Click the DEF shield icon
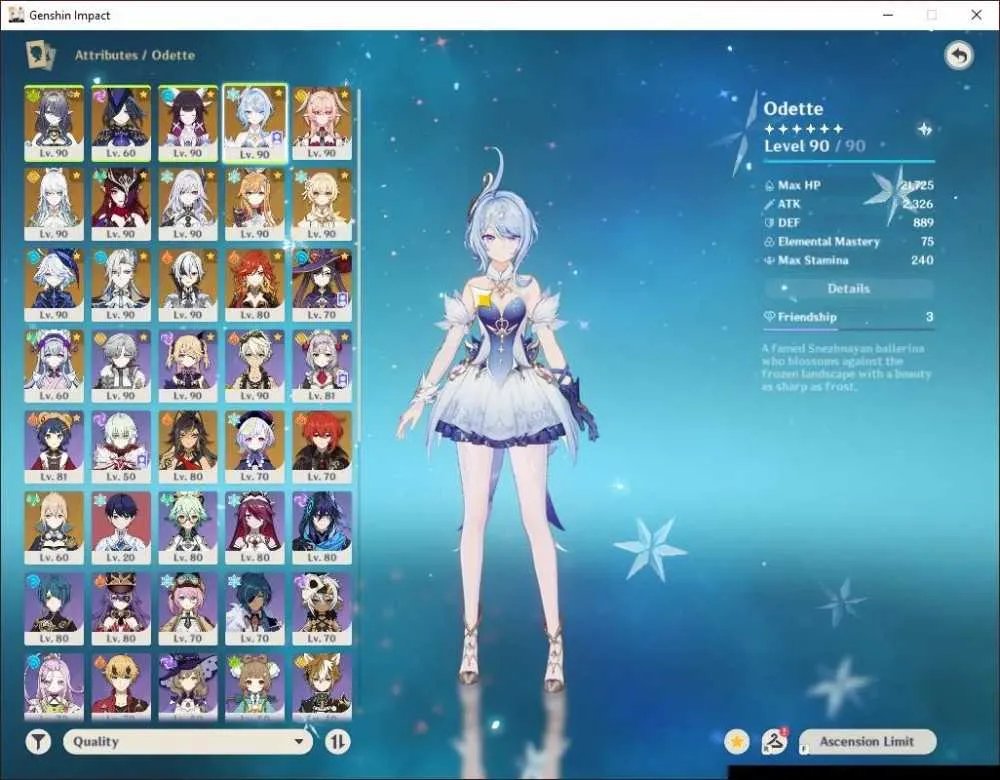1000x780 pixels. (769, 223)
